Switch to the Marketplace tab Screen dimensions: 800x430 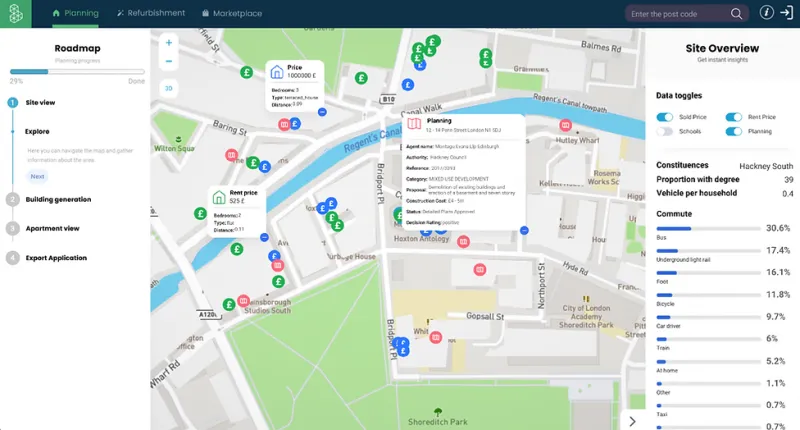234,14
